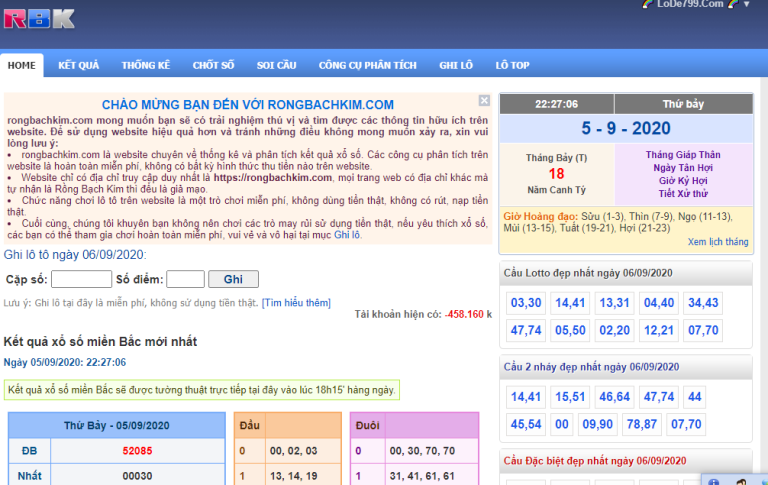Click the Cầu 2 nháy đẹp nhất heading
This screenshot has width=768, height=485.
[591, 367]
